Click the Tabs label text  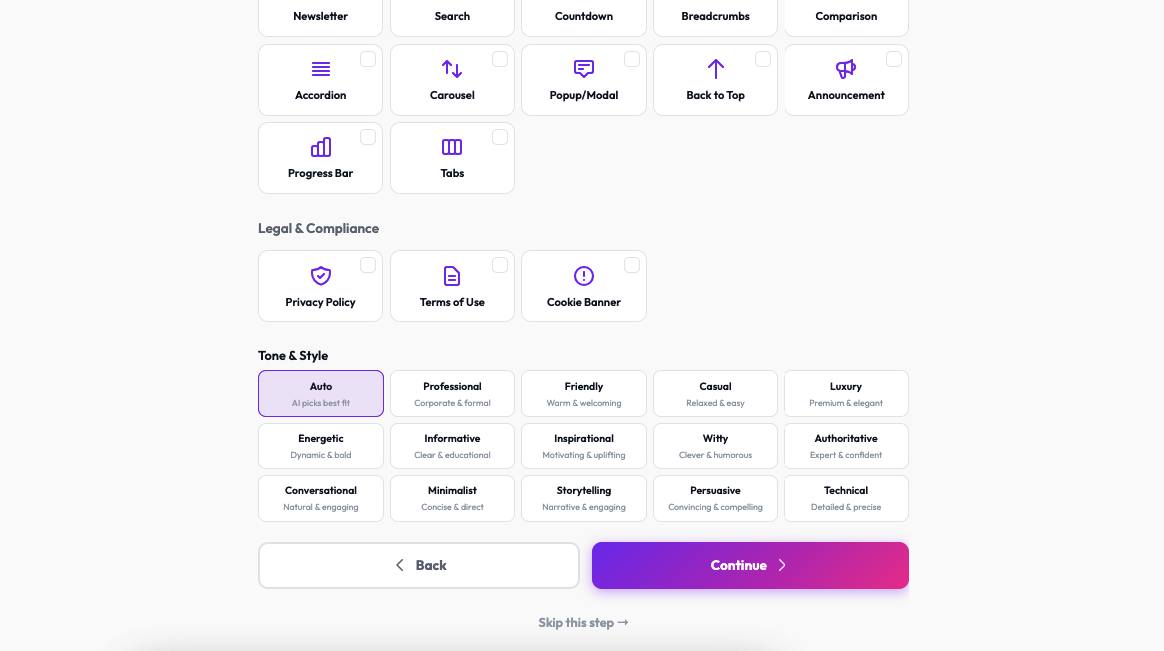click(x=452, y=173)
